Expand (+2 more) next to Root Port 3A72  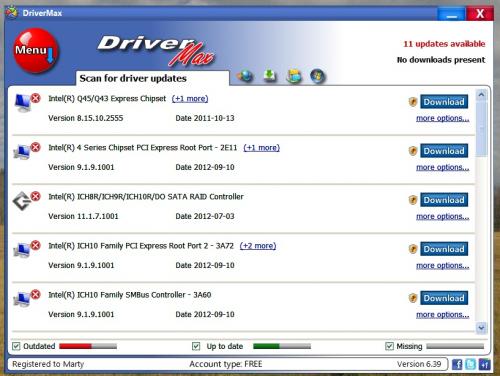click(x=258, y=246)
